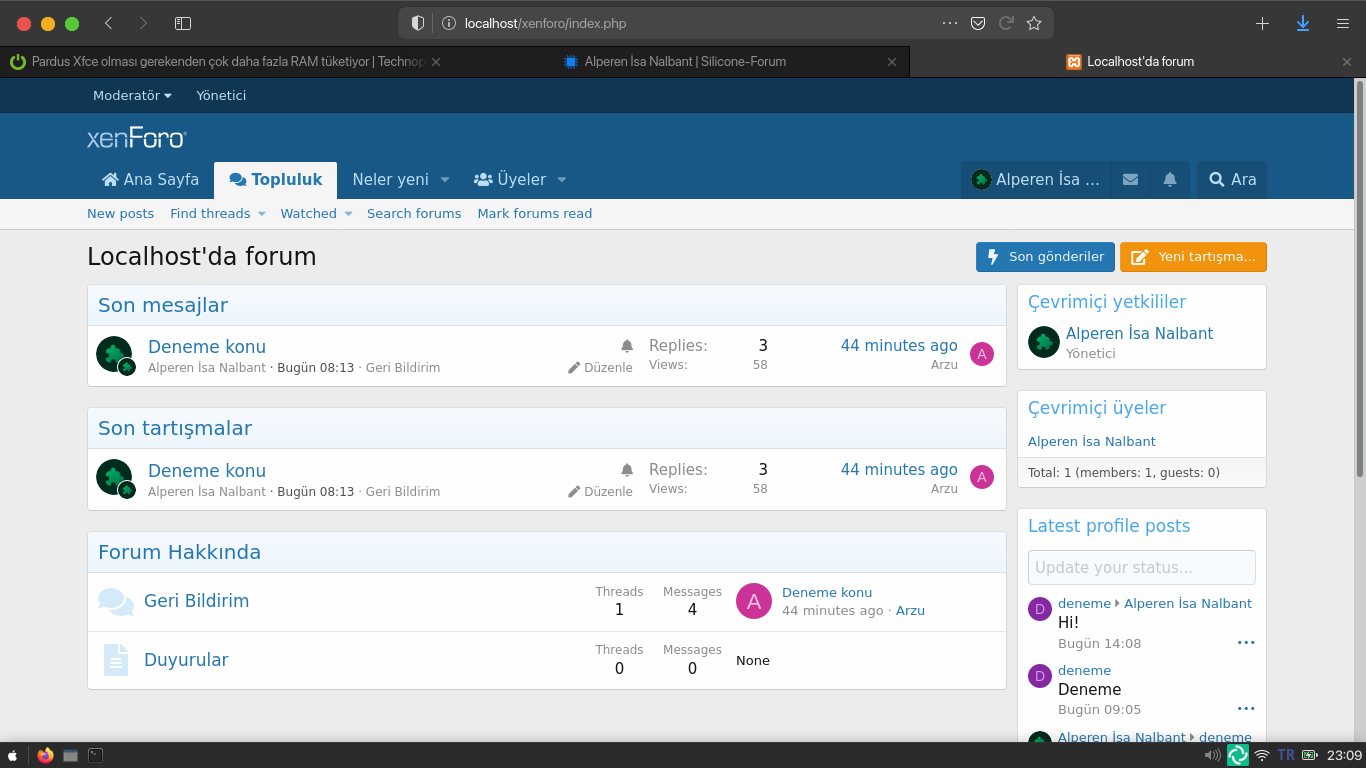
Task: Open Alperen İsa account menu
Action: pyautogui.click(x=1035, y=180)
